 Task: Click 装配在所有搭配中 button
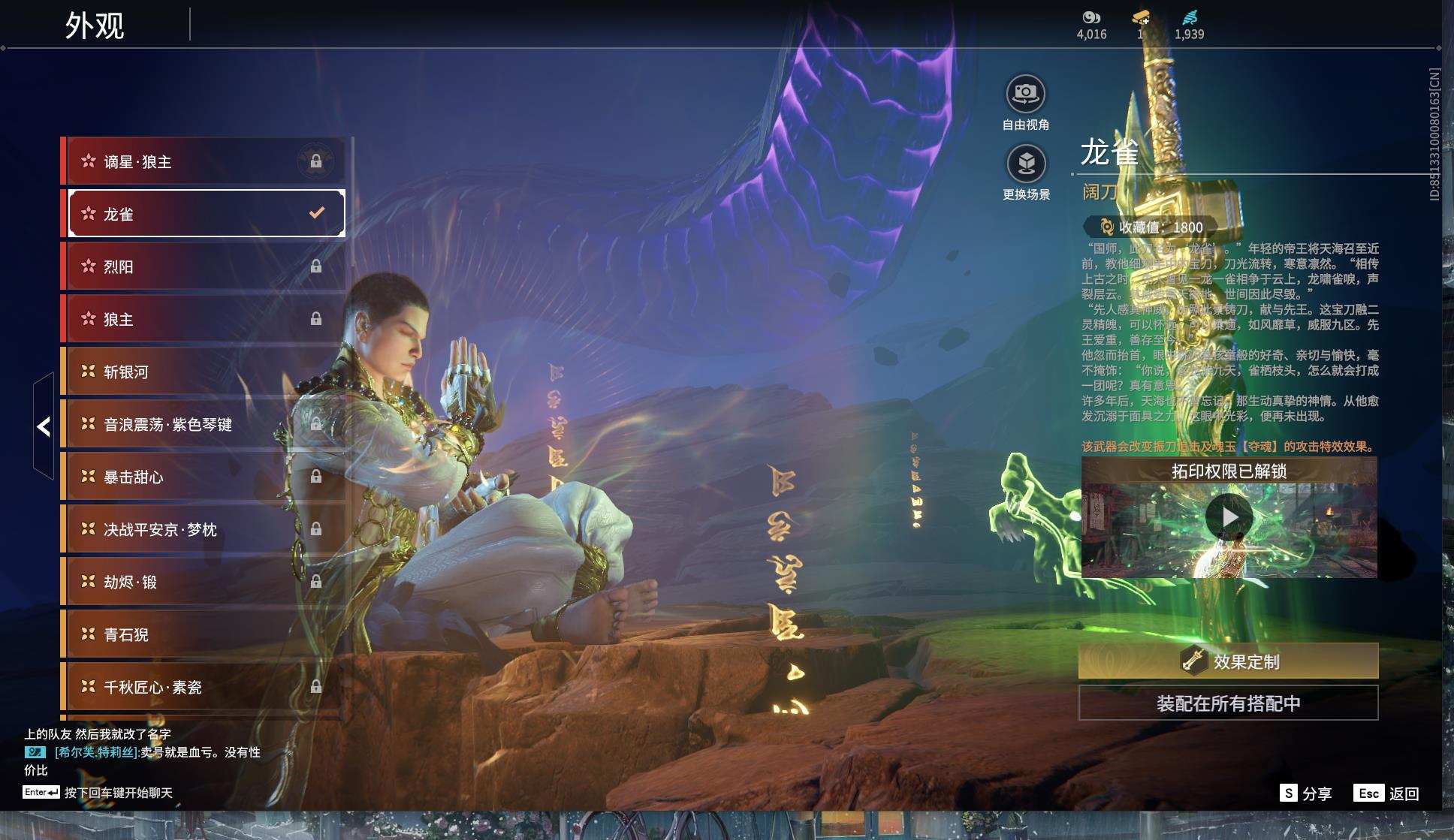click(1229, 703)
